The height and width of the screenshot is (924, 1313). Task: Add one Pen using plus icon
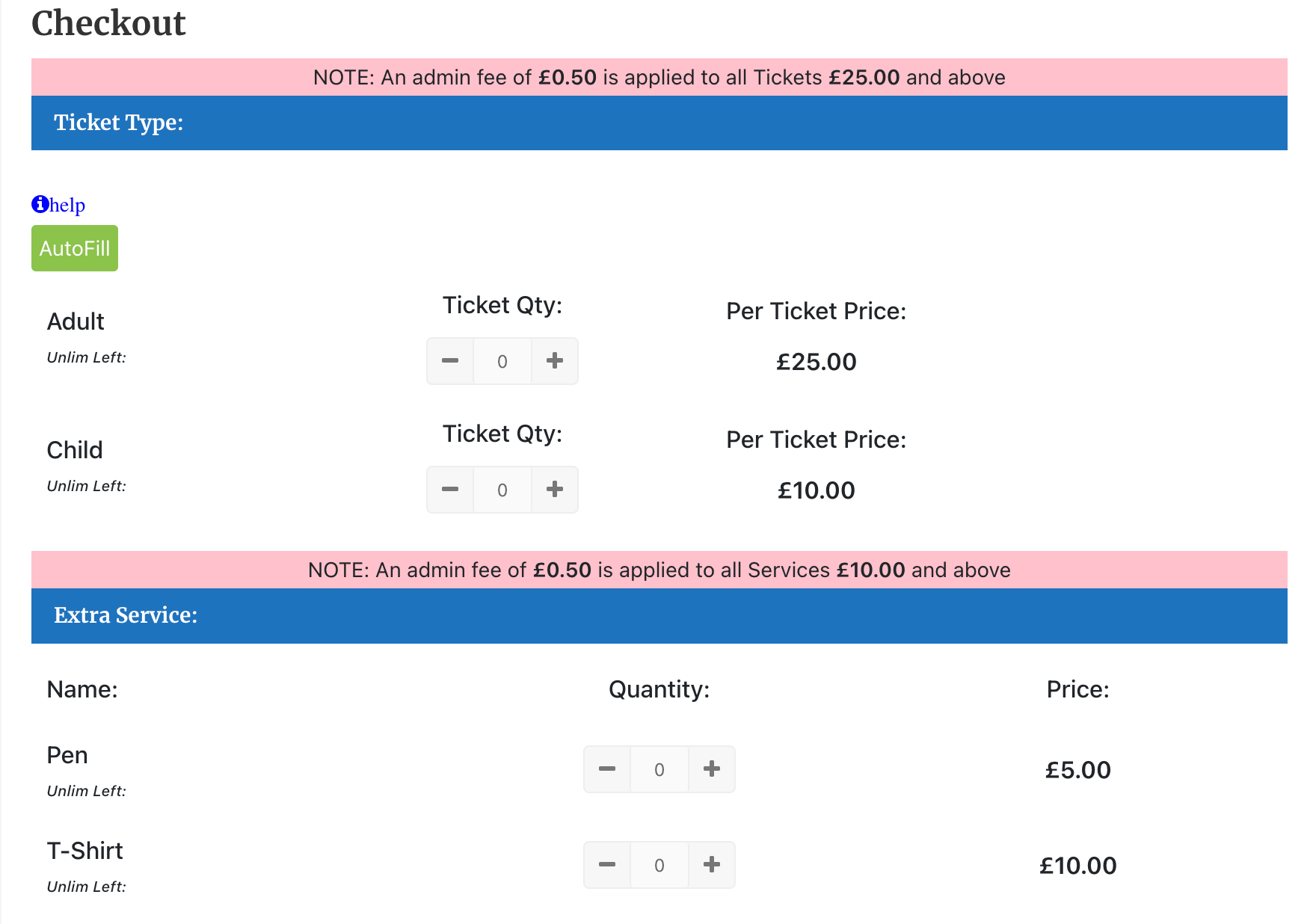(x=712, y=769)
